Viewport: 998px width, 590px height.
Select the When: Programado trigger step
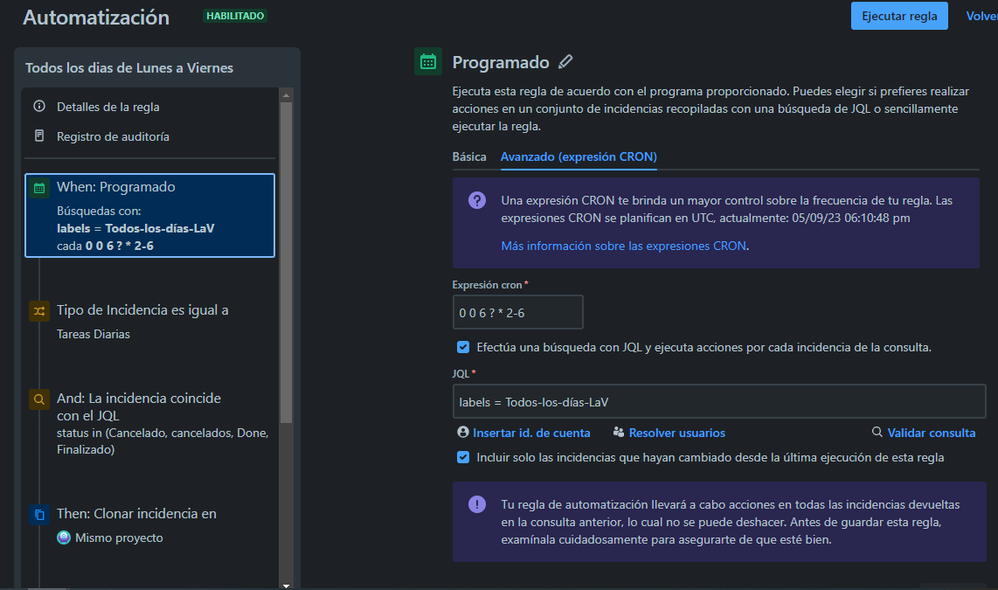(150, 215)
